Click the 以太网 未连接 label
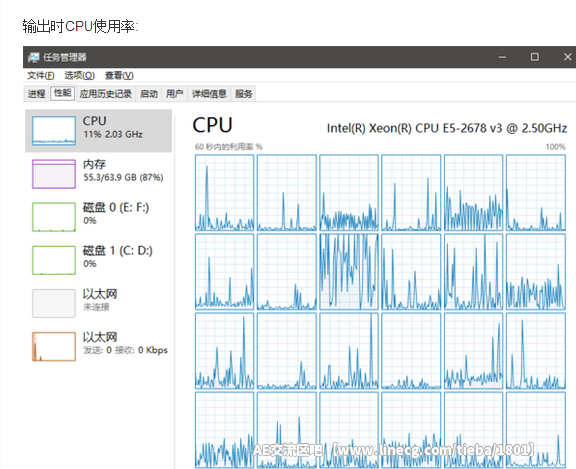This screenshot has width=576, height=469. click(100, 300)
